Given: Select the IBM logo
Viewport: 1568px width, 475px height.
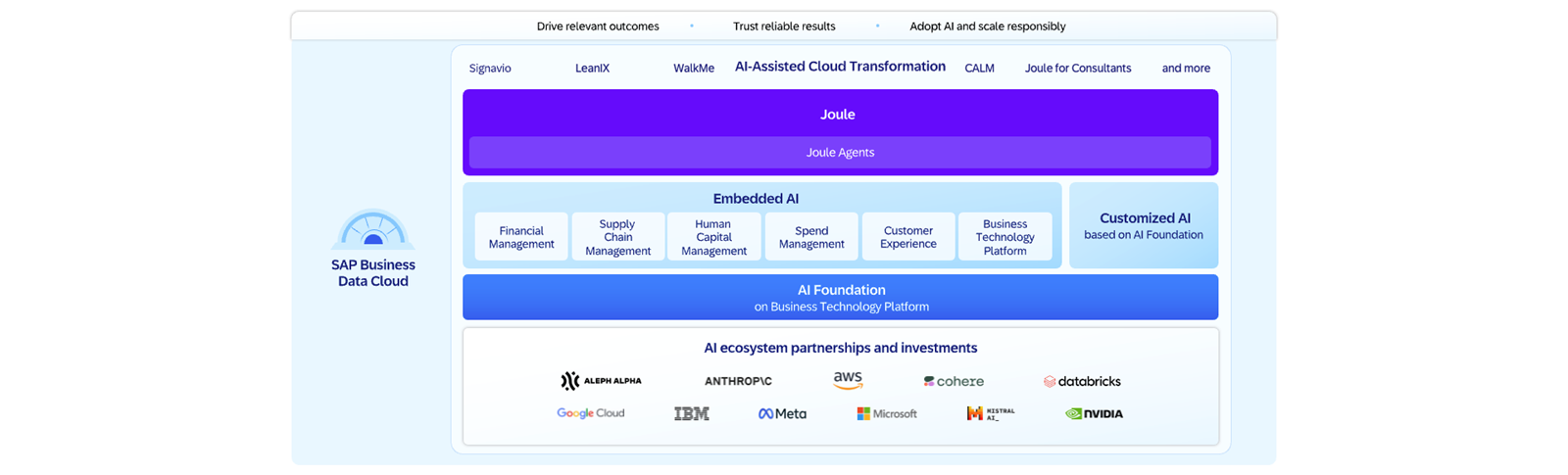Looking at the screenshot, I should point(691,413).
